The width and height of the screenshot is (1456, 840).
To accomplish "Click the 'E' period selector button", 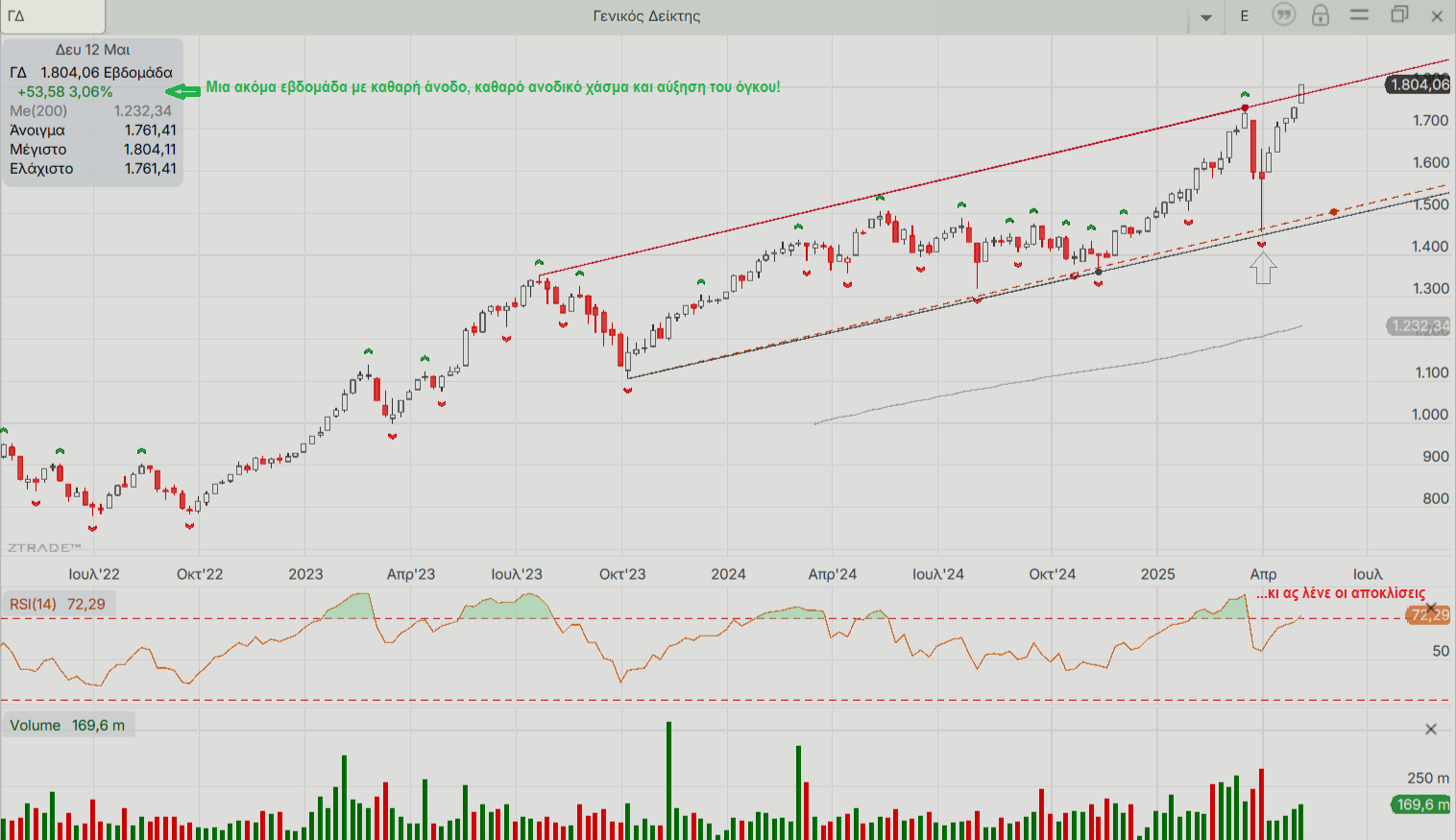I will tap(1245, 16).
